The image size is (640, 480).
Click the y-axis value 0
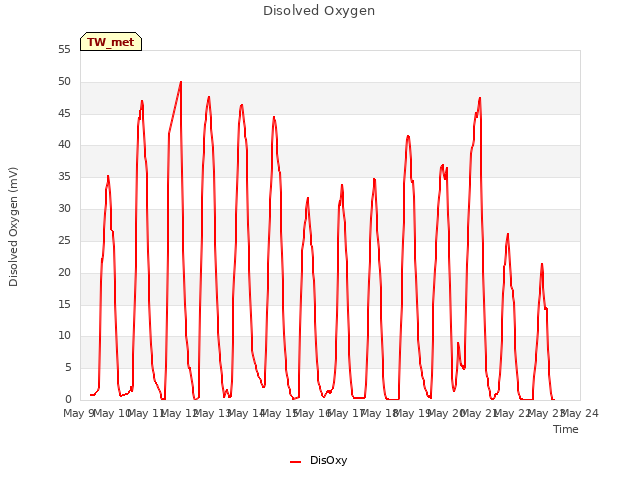pyautogui.click(x=68, y=399)
